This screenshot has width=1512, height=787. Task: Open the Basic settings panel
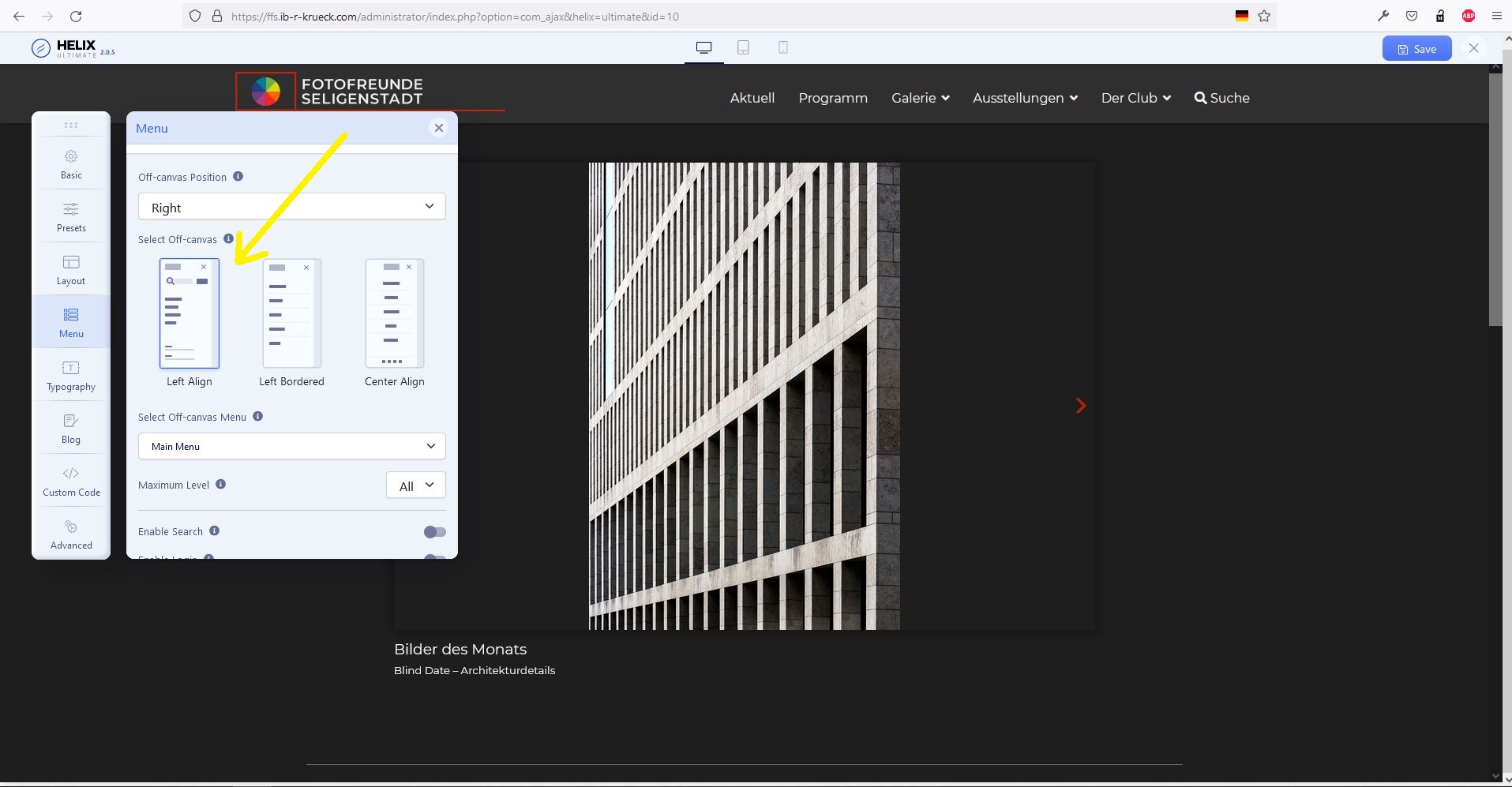click(x=71, y=164)
